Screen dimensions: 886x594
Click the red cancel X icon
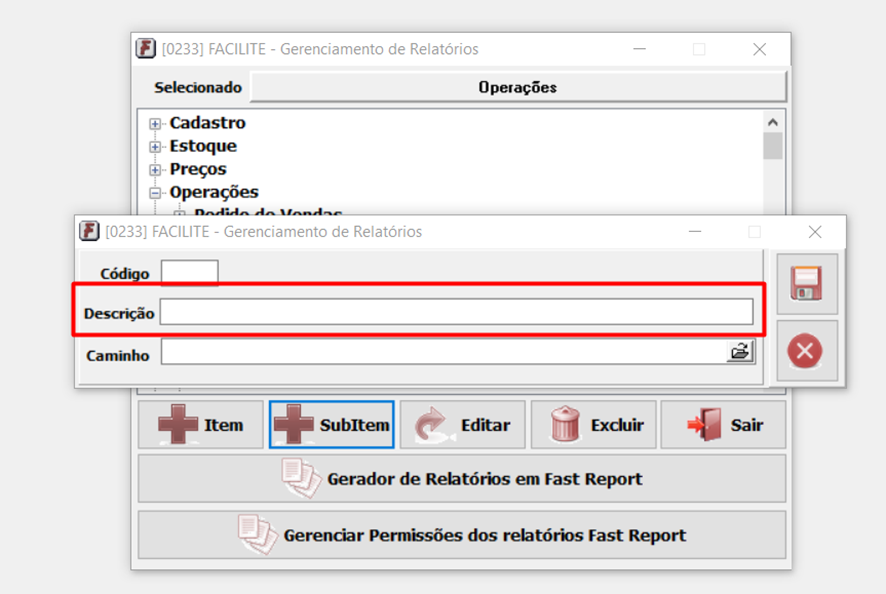(x=805, y=351)
